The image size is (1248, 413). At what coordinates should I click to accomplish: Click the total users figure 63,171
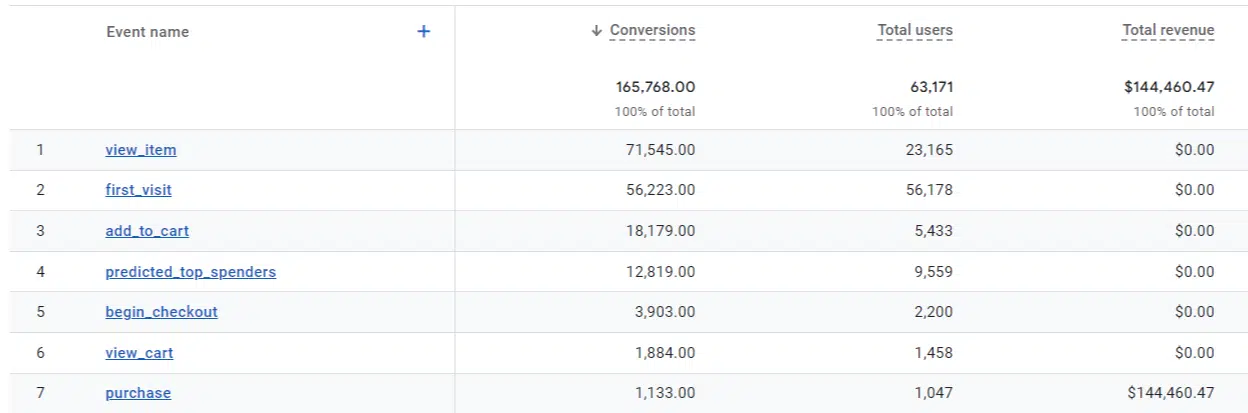tap(931, 87)
